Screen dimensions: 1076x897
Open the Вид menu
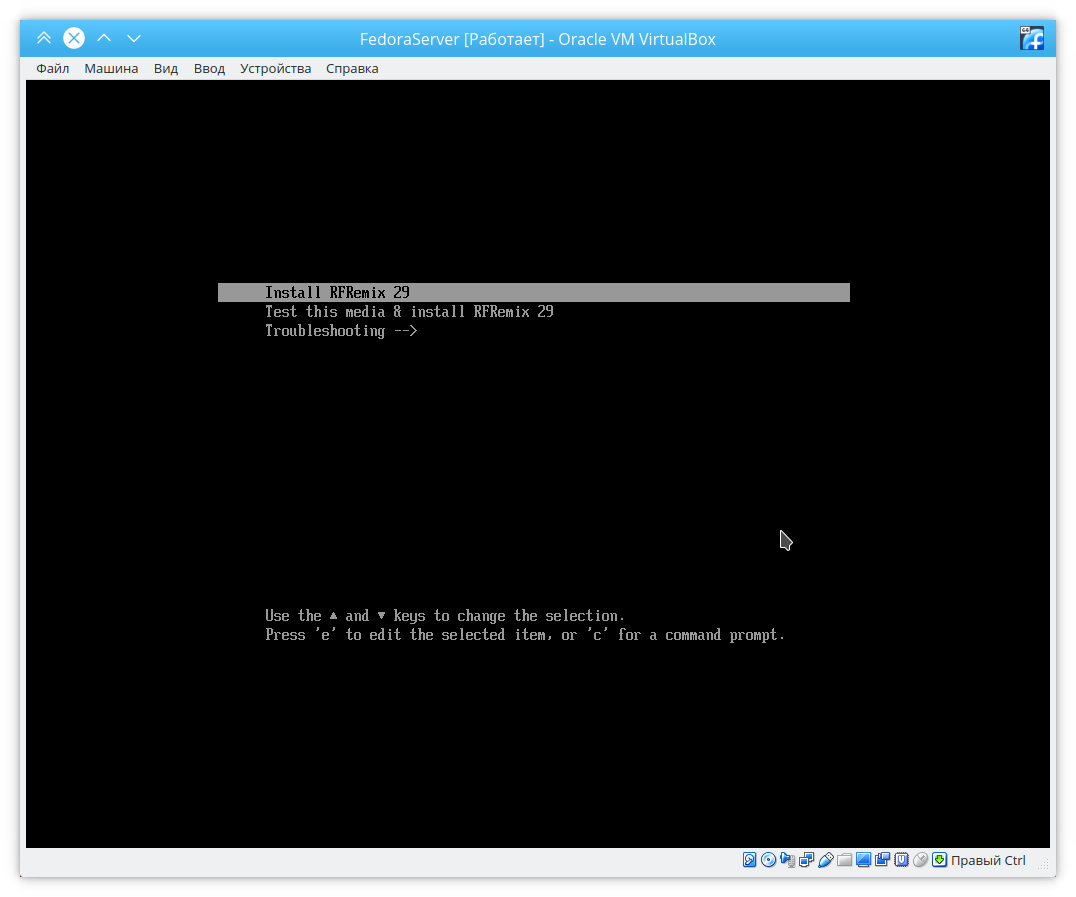(166, 69)
